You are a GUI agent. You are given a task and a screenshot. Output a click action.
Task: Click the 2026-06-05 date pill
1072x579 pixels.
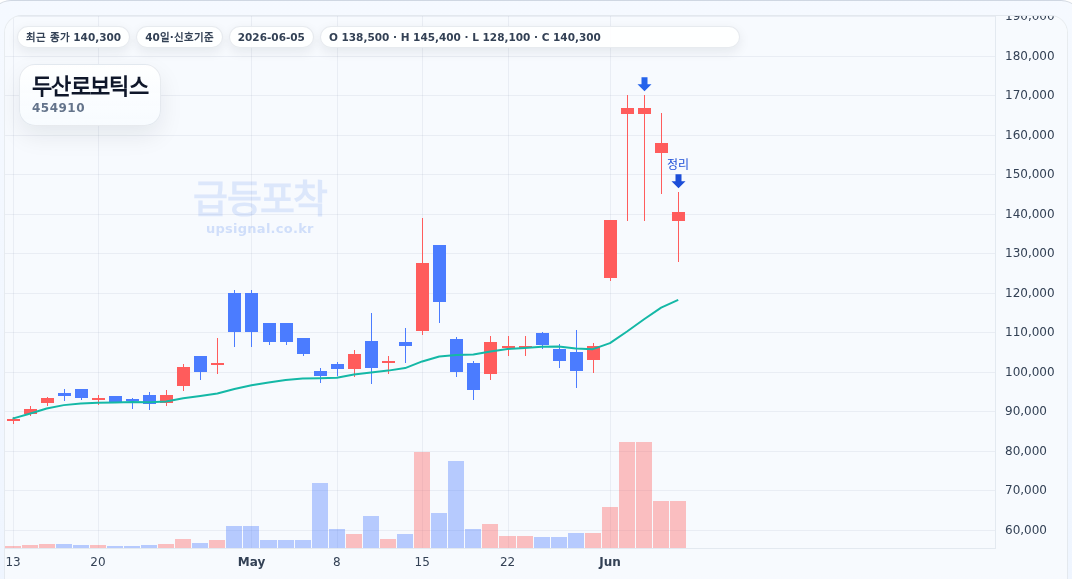point(271,37)
